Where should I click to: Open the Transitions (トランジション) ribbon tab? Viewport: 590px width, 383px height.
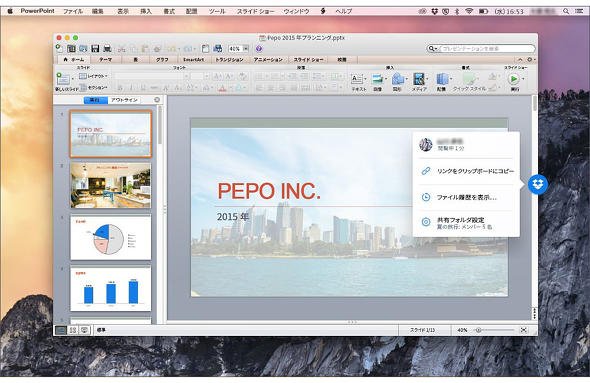click(x=230, y=59)
